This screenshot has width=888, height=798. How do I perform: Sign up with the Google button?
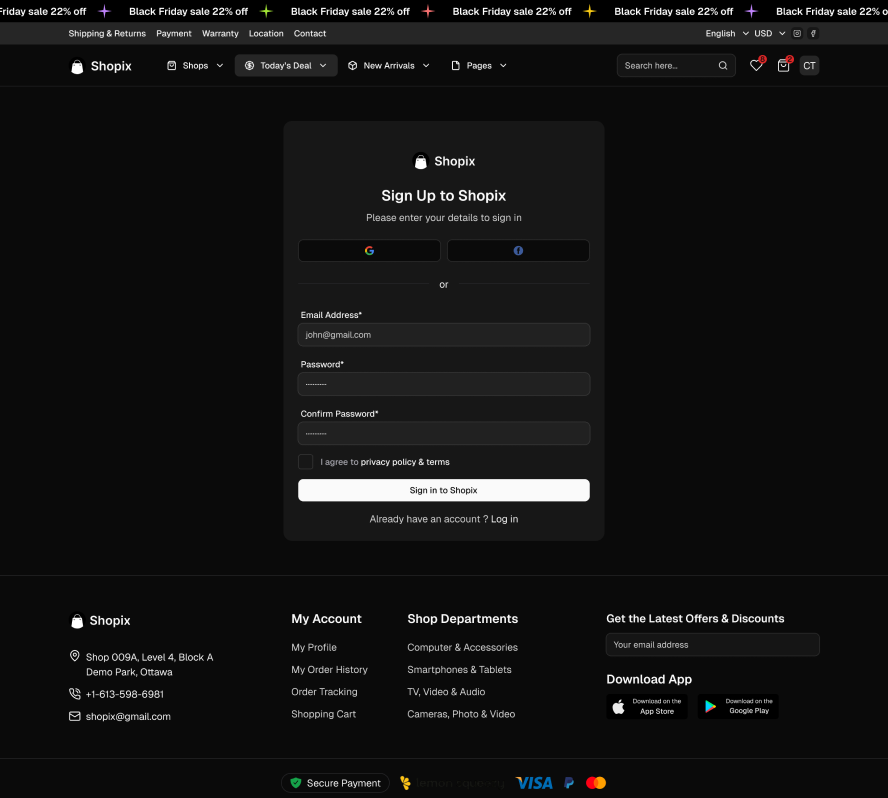[369, 251]
